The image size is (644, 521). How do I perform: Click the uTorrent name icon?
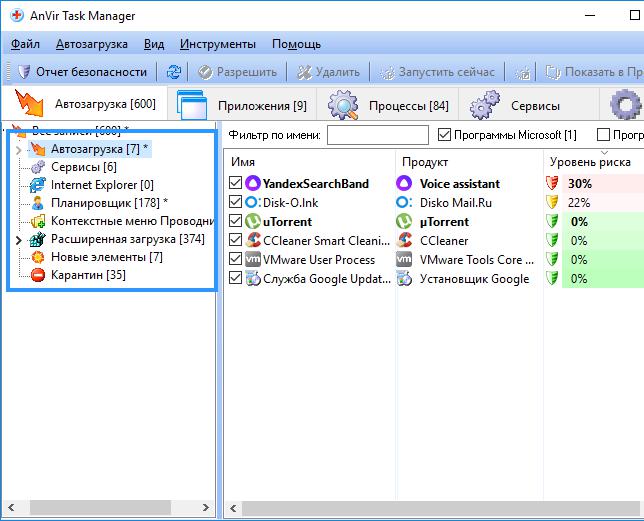(x=253, y=222)
